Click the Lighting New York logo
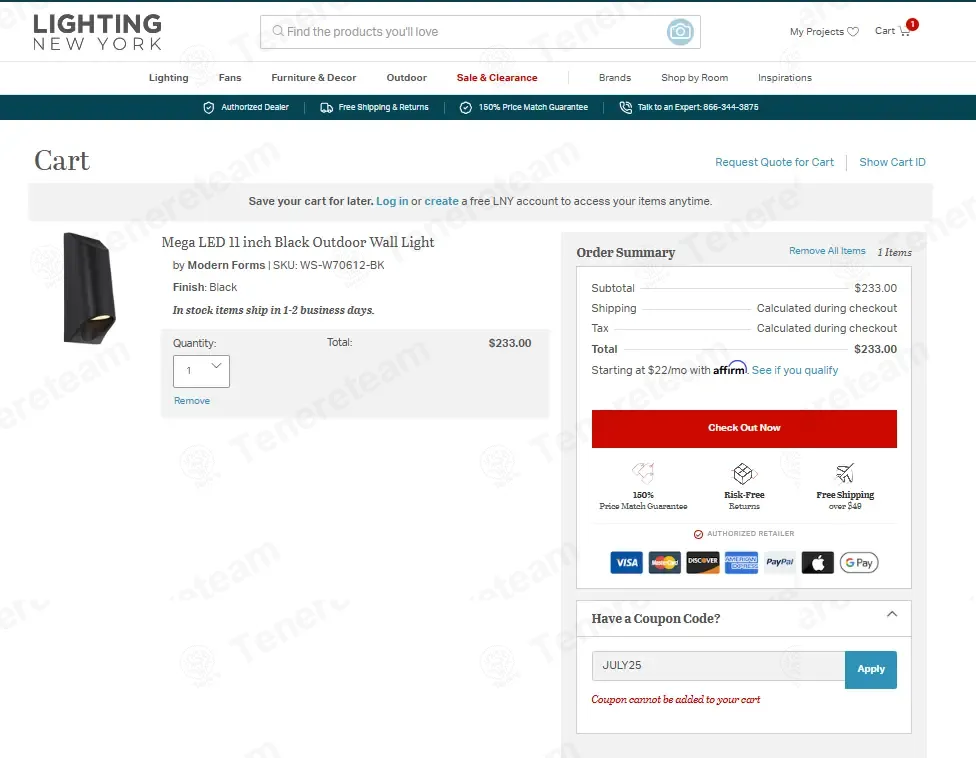The image size is (976, 758). [x=97, y=32]
